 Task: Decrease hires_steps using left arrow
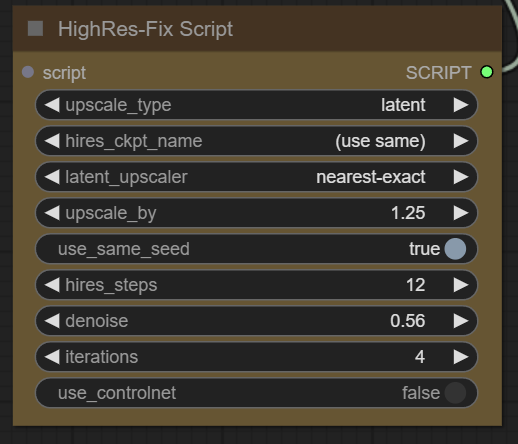tap(52, 285)
